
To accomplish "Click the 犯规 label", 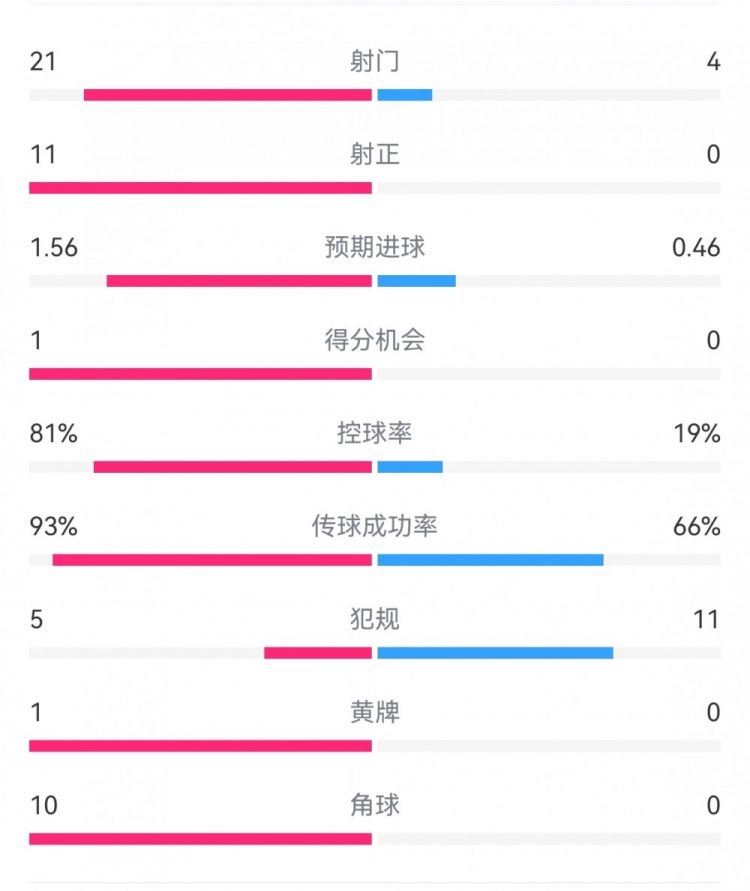I will click(x=375, y=619).
